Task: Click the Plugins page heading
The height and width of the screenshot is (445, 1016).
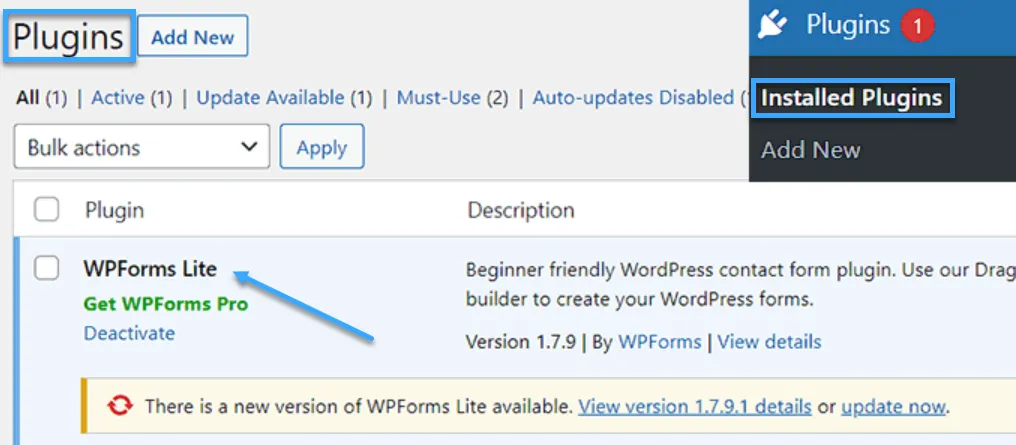Action: click(69, 37)
